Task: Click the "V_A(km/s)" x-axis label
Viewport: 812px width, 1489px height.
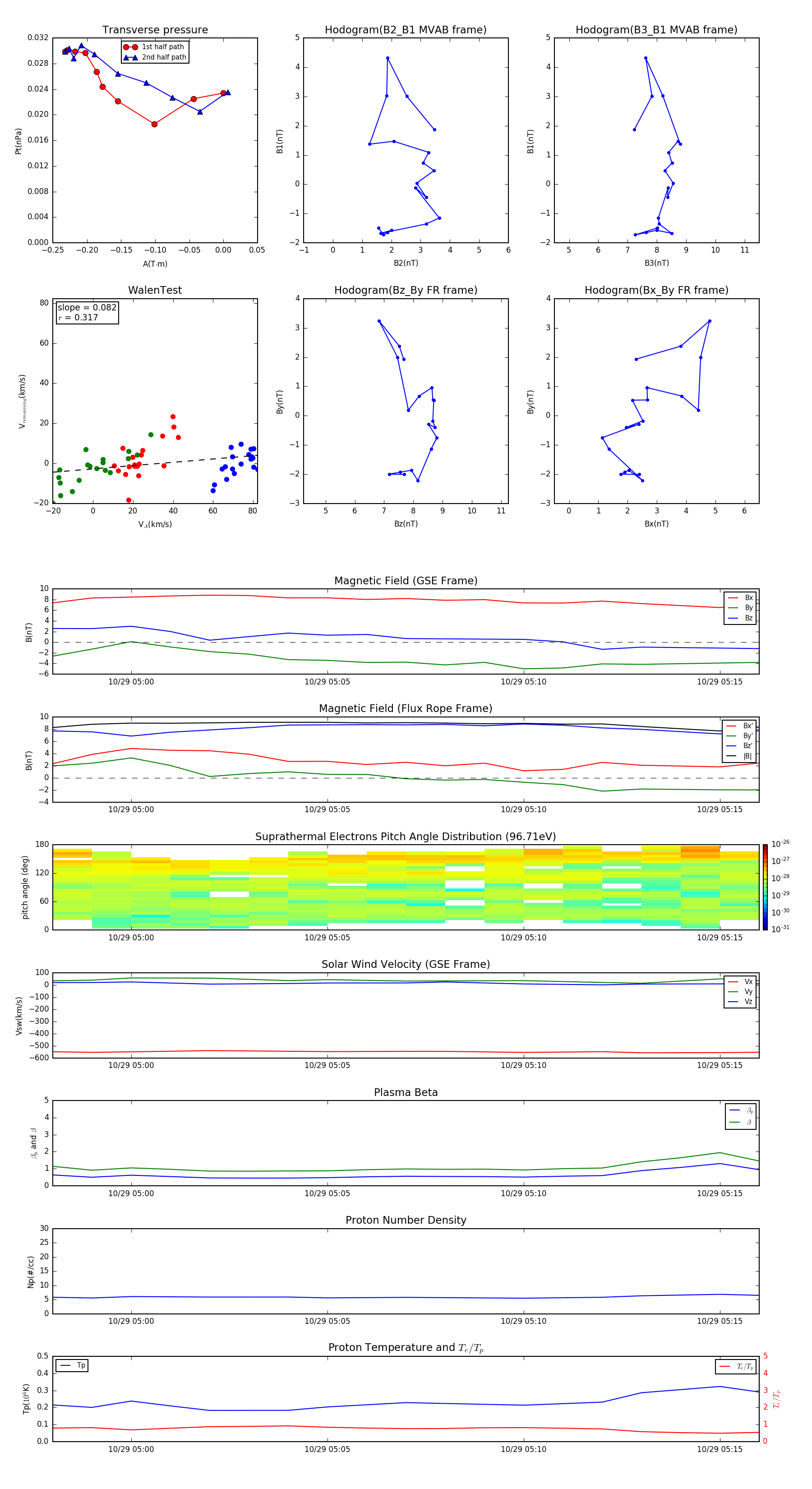Action: [x=155, y=524]
